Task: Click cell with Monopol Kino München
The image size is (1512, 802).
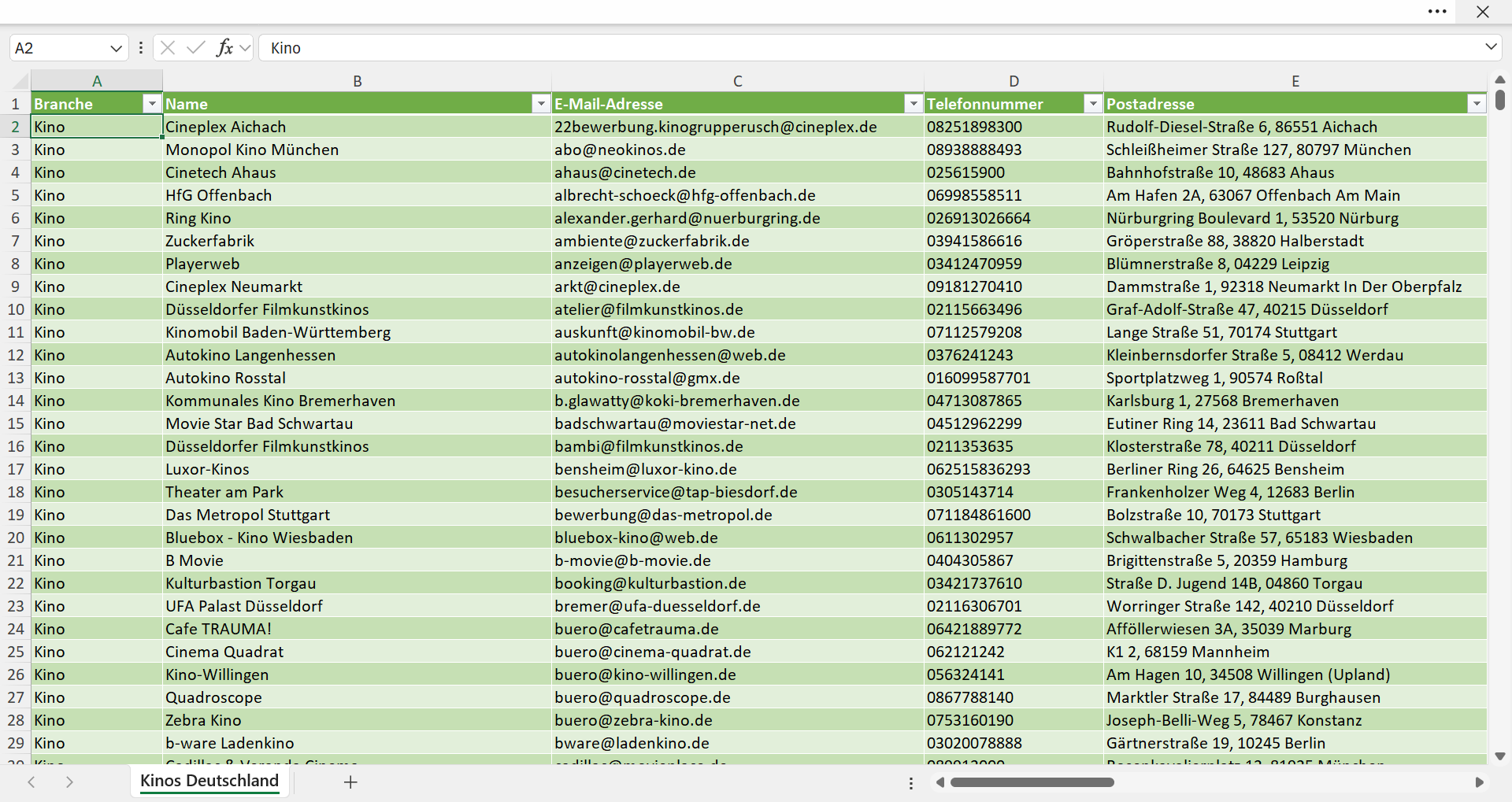Action: pos(358,150)
